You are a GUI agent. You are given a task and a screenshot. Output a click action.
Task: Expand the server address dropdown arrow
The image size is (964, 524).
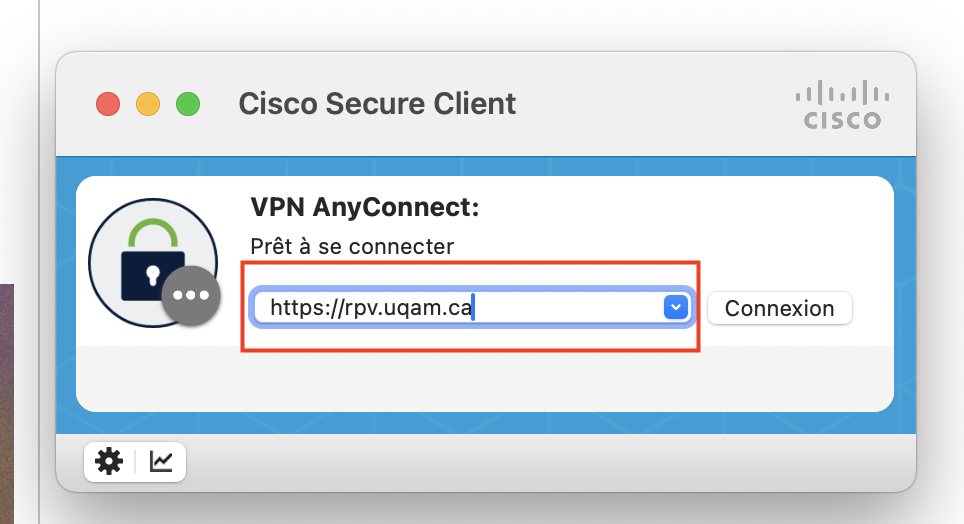click(676, 307)
